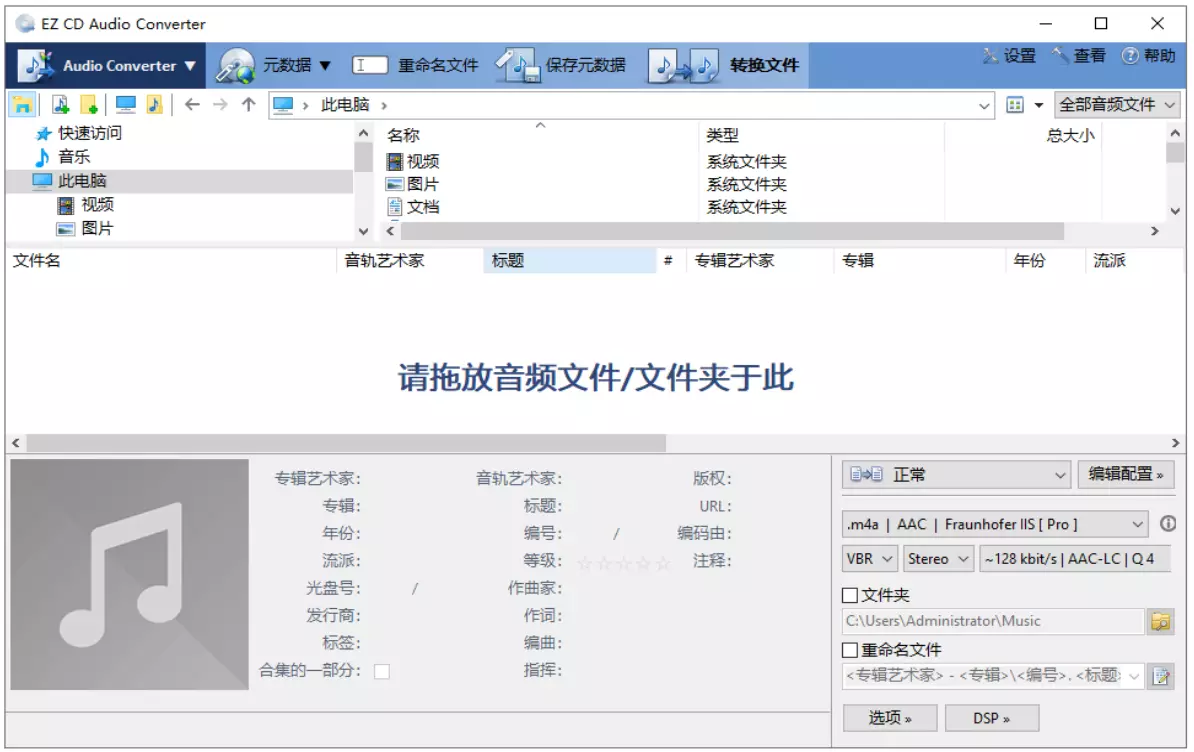
Task: Click the edit filename pattern icon
Action: coord(1160,676)
